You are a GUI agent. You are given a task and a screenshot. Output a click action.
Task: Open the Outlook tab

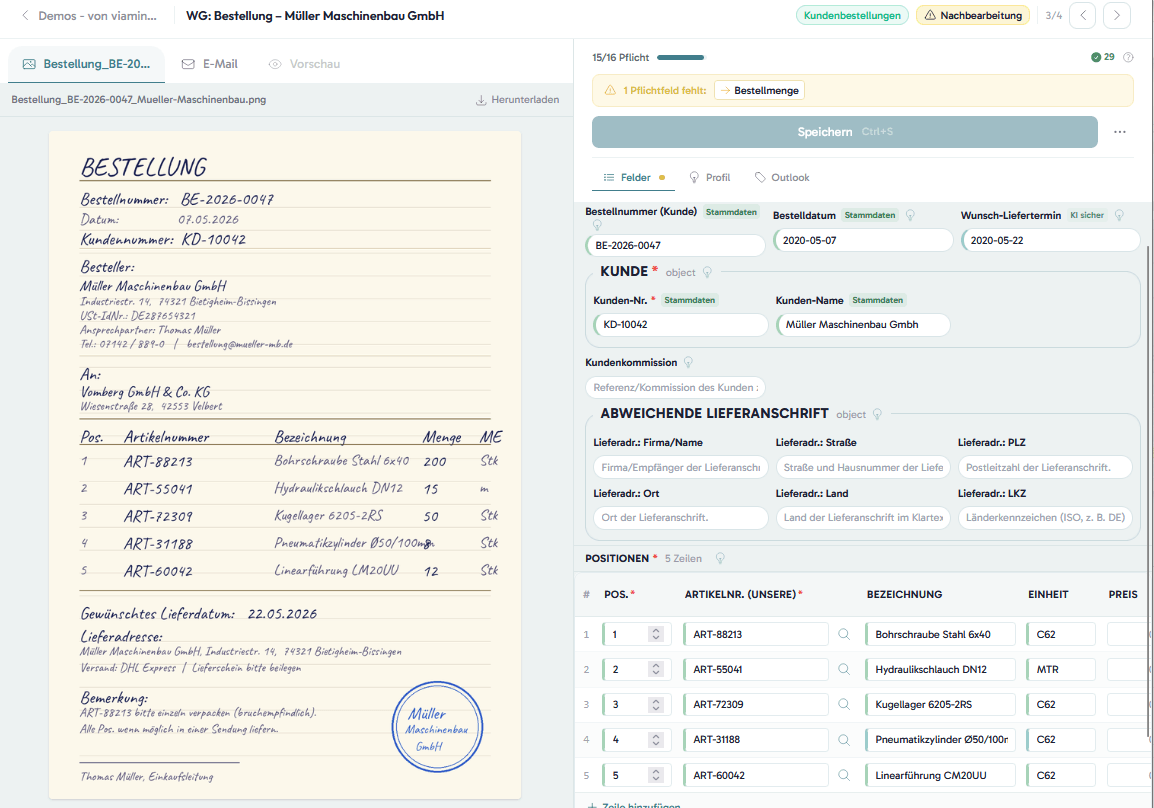(782, 177)
